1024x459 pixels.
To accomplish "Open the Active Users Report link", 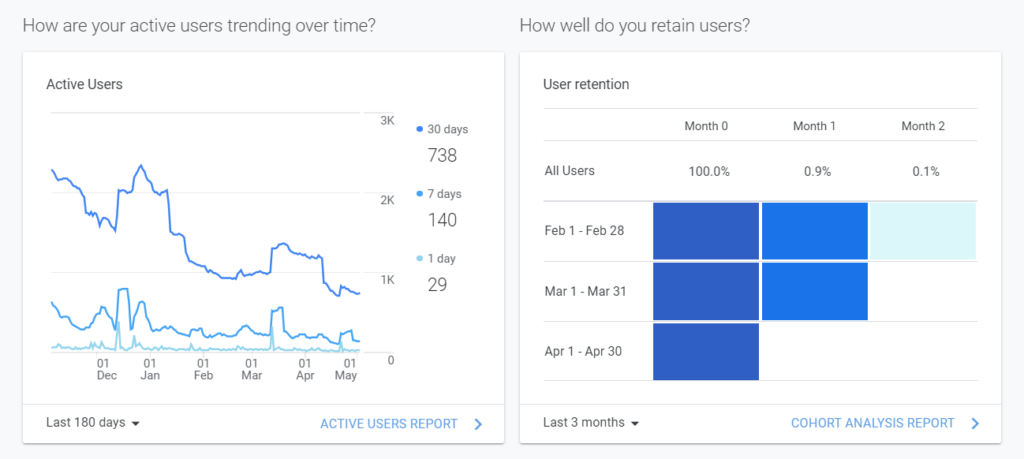I will (388, 424).
